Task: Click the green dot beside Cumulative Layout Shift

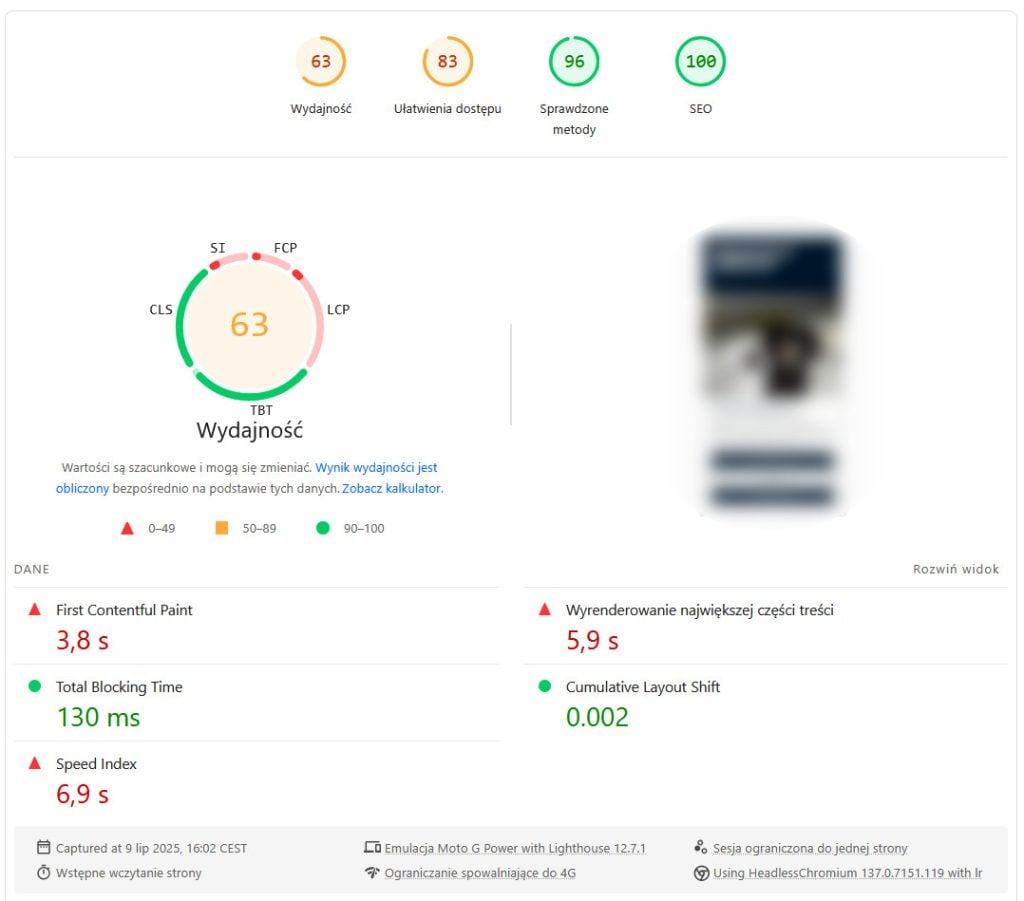Action: click(x=545, y=686)
